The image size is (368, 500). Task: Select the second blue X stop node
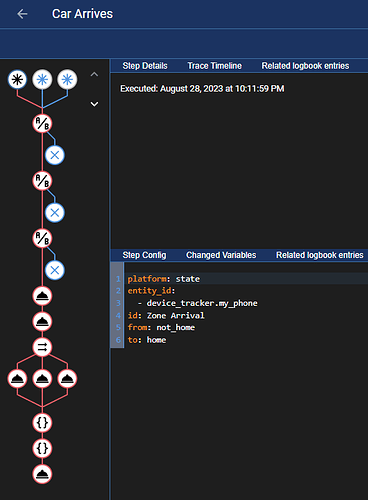coord(55,212)
